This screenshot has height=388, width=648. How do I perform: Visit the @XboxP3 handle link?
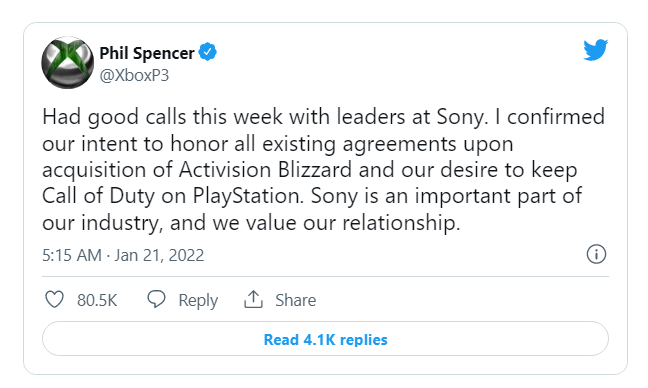[134, 75]
